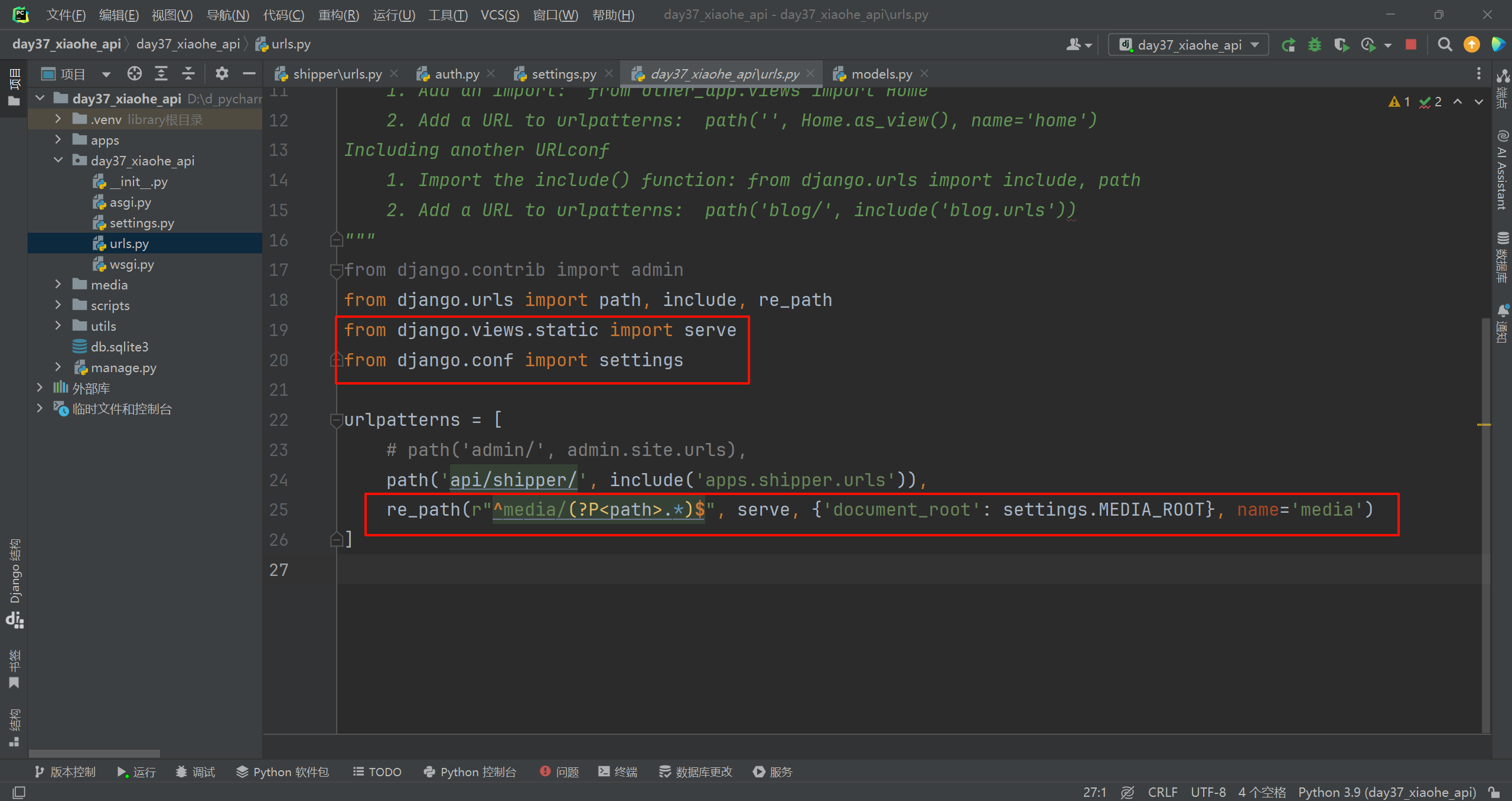Click Python 3.9 interpreter in status bar
Viewport: 1512px width, 801px height.
[1387, 792]
